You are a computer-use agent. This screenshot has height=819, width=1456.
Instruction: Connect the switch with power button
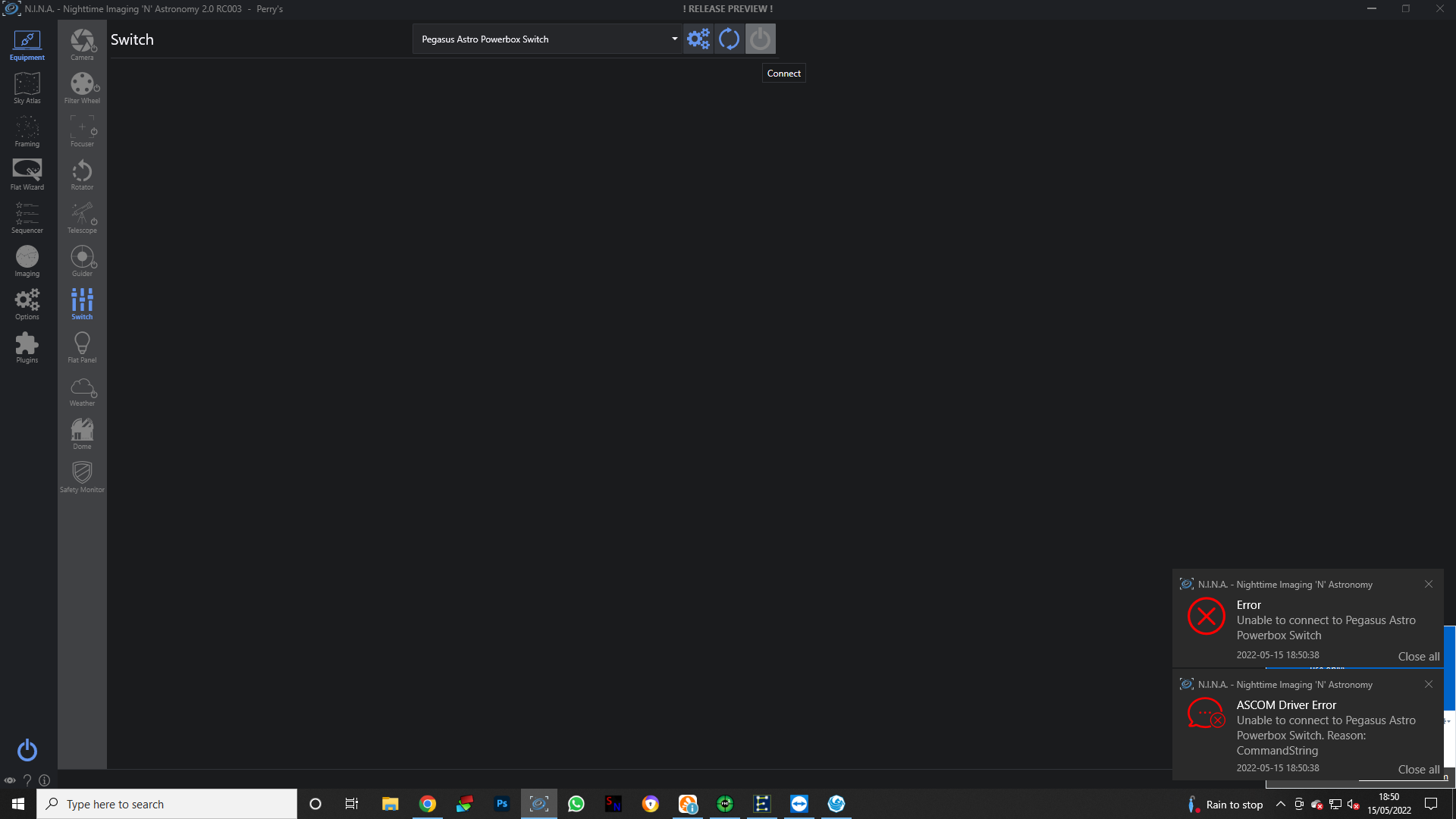point(760,39)
